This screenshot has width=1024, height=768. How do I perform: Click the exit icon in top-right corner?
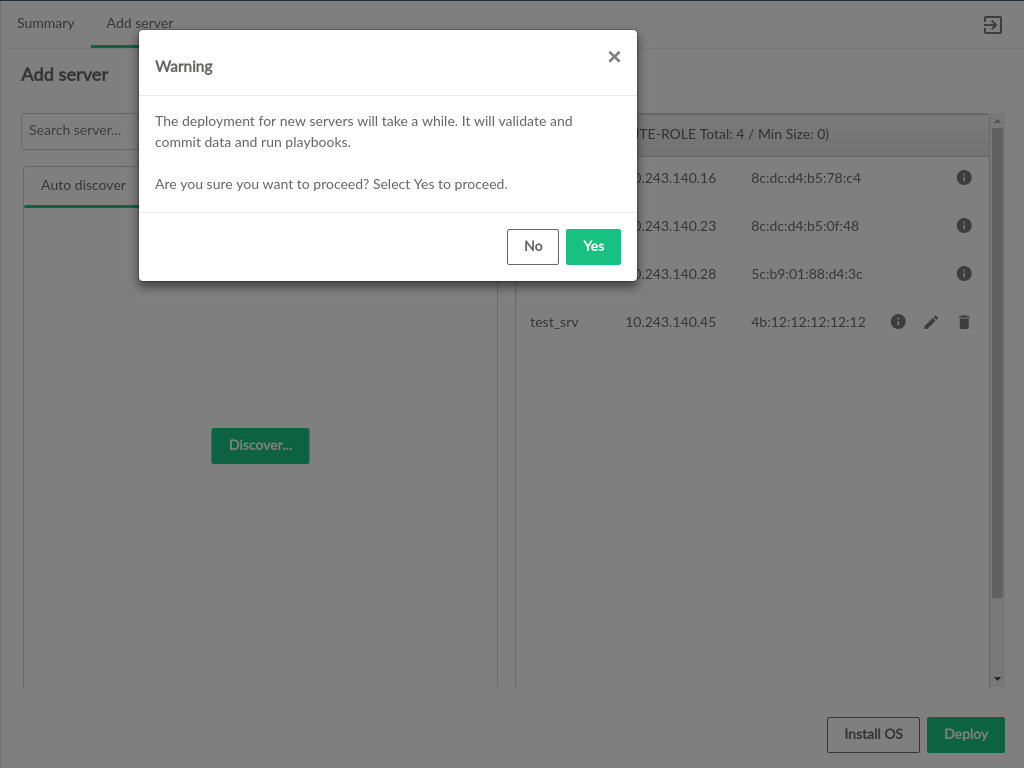point(992,25)
